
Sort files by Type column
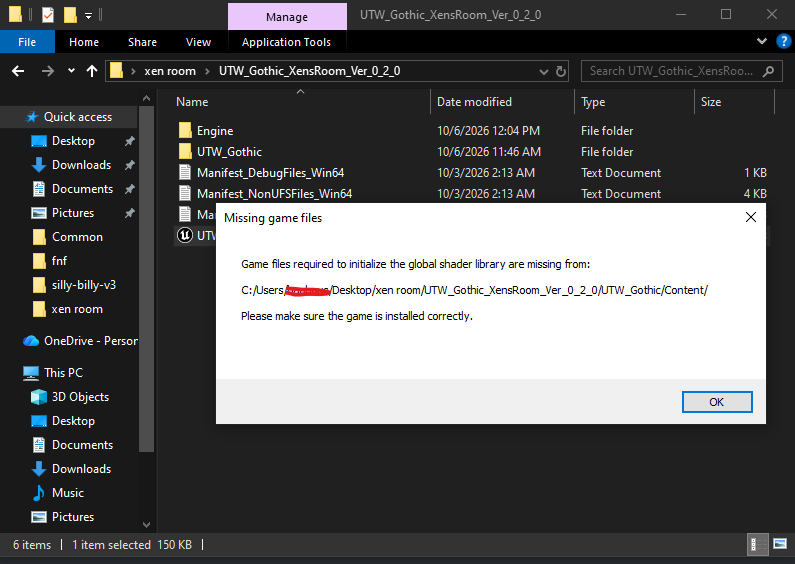(x=593, y=102)
